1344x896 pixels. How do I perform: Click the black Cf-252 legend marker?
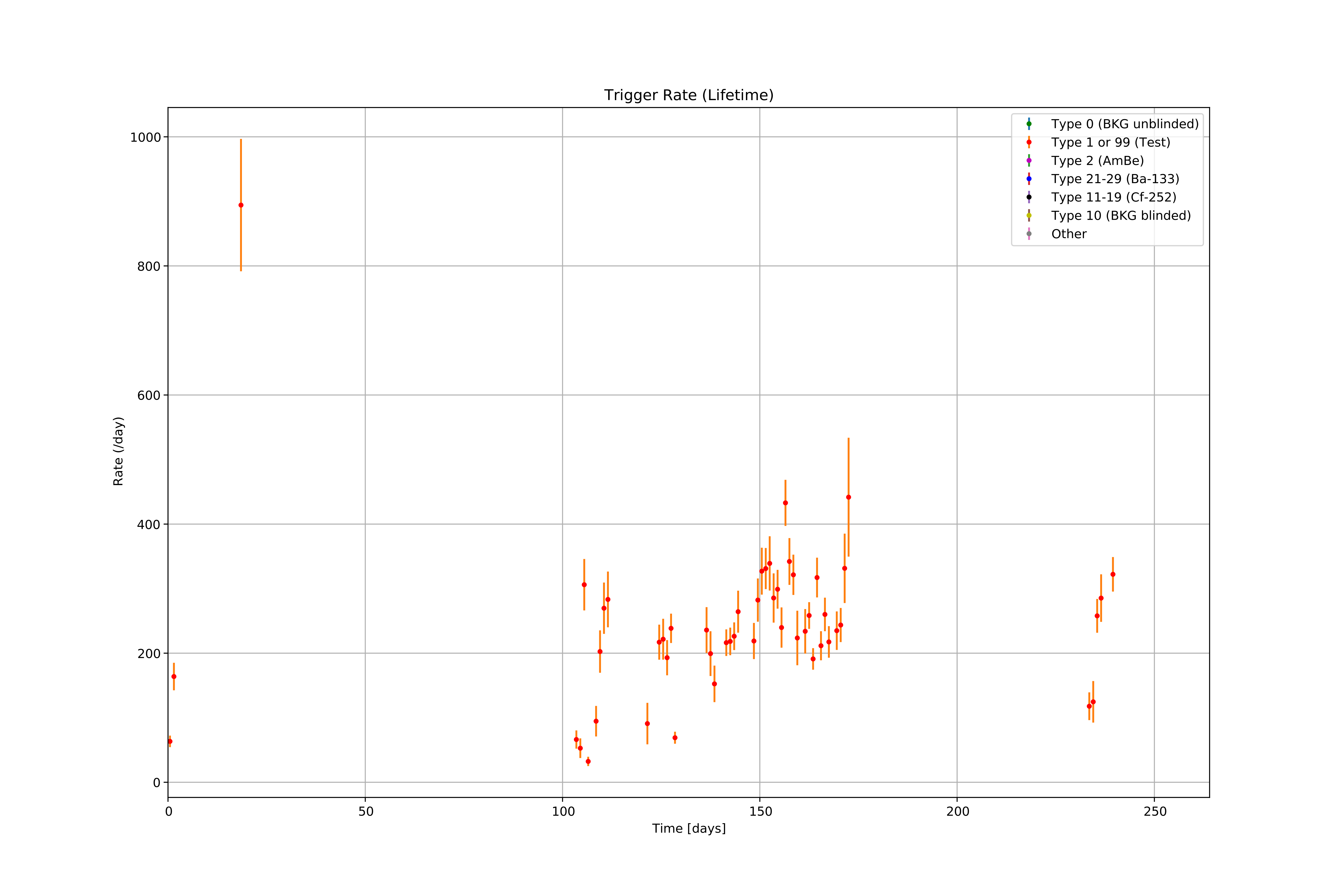[x=1029, y=197]
